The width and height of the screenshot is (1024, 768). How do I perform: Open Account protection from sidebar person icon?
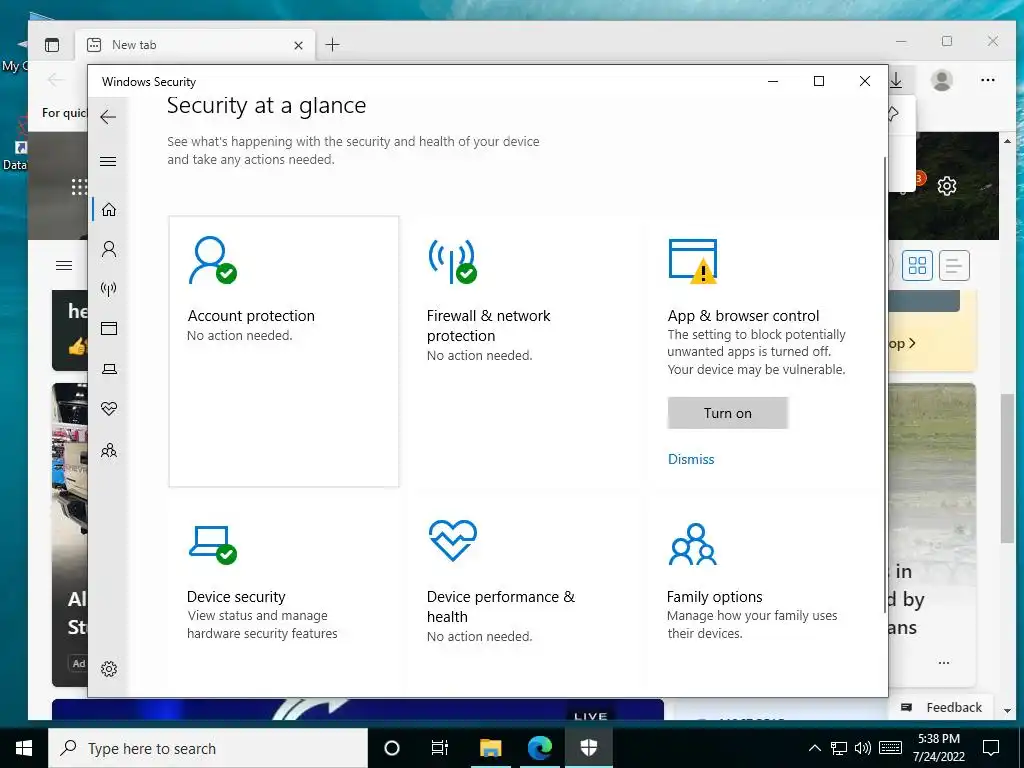click(x=109, y=249)
